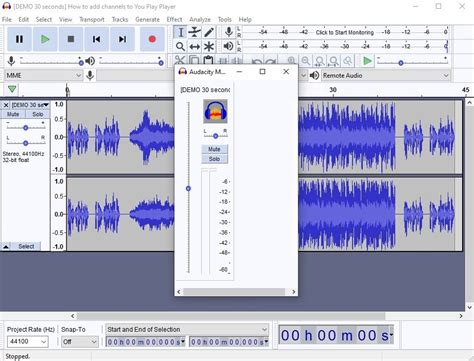The height and width of the screenshot is (361, 474).
Task: Click the recording meter microphone icon
Action: pos(229,32)
